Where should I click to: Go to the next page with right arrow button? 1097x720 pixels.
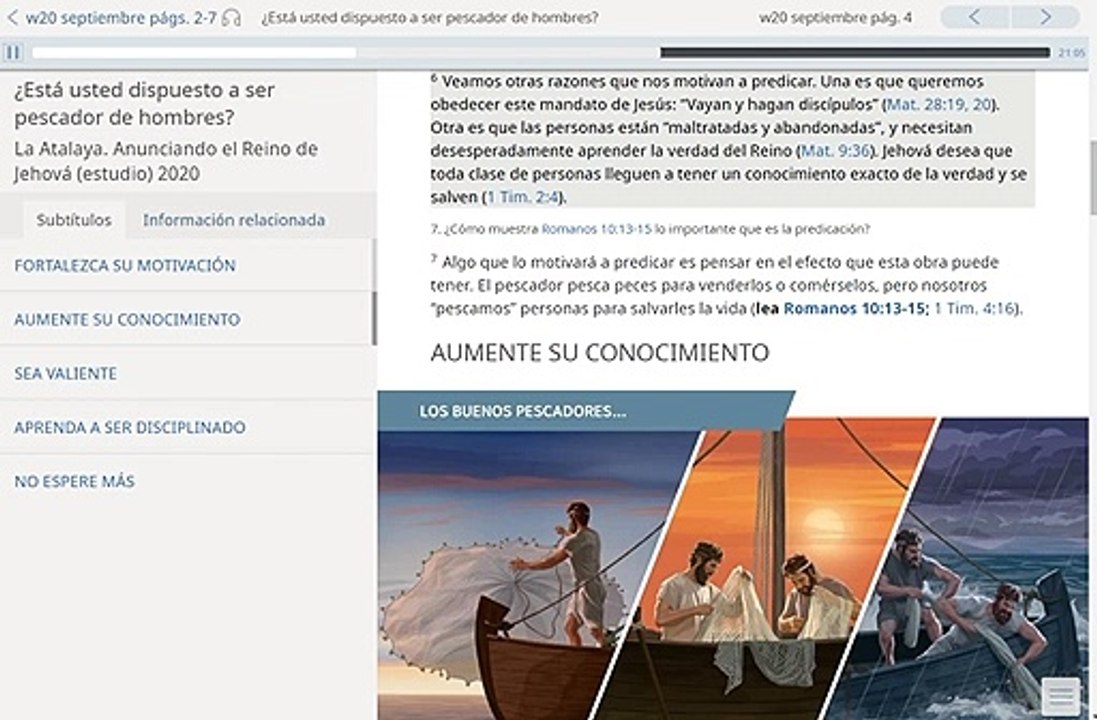click(x=1045, y=17)
